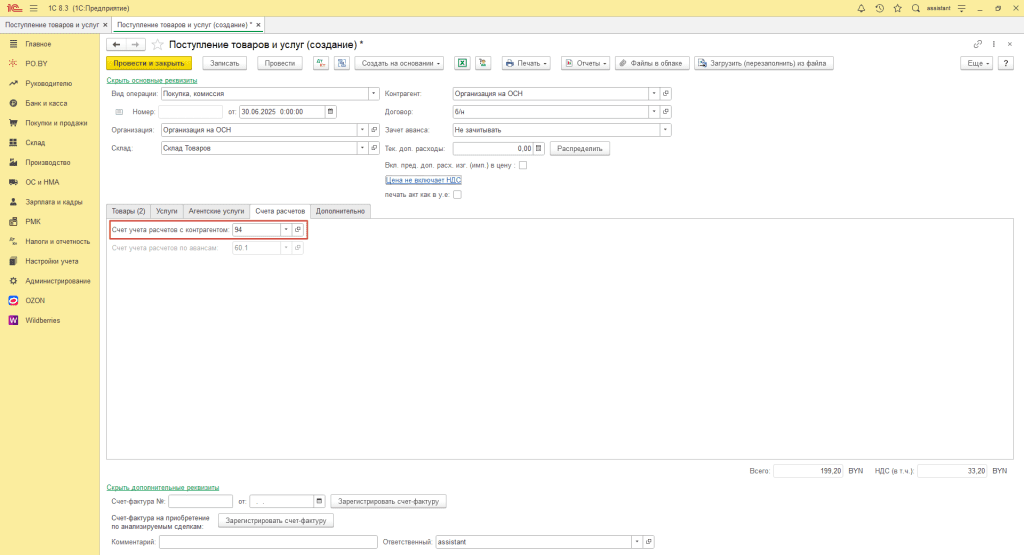Click Цена не включает НДС link
Viewport: 1024px width, 555px height.
tap(423, 180)
